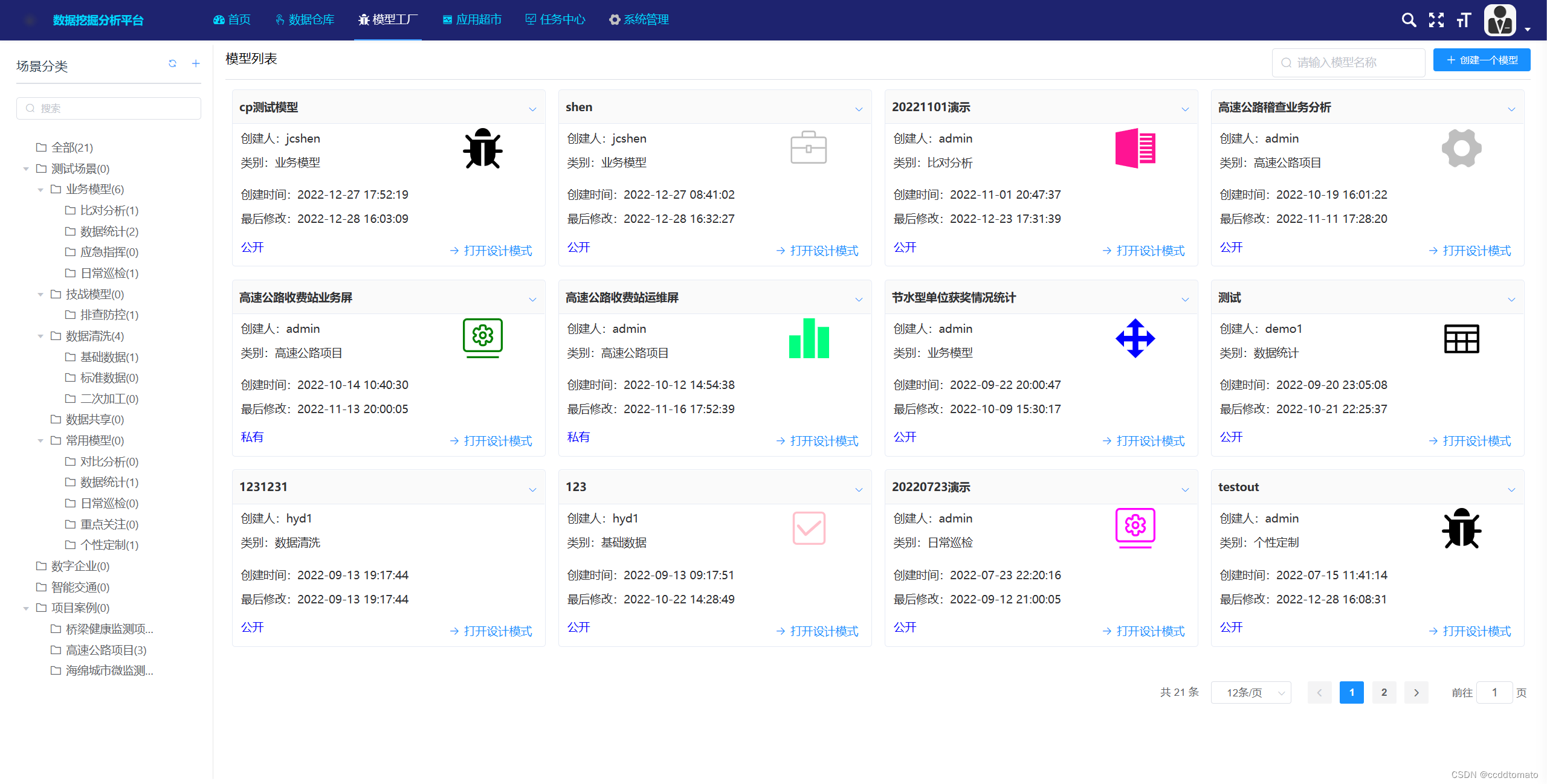
Task: Click the 创建一个模型 button
Action: pyautogui.click(x=1481, y=60)
